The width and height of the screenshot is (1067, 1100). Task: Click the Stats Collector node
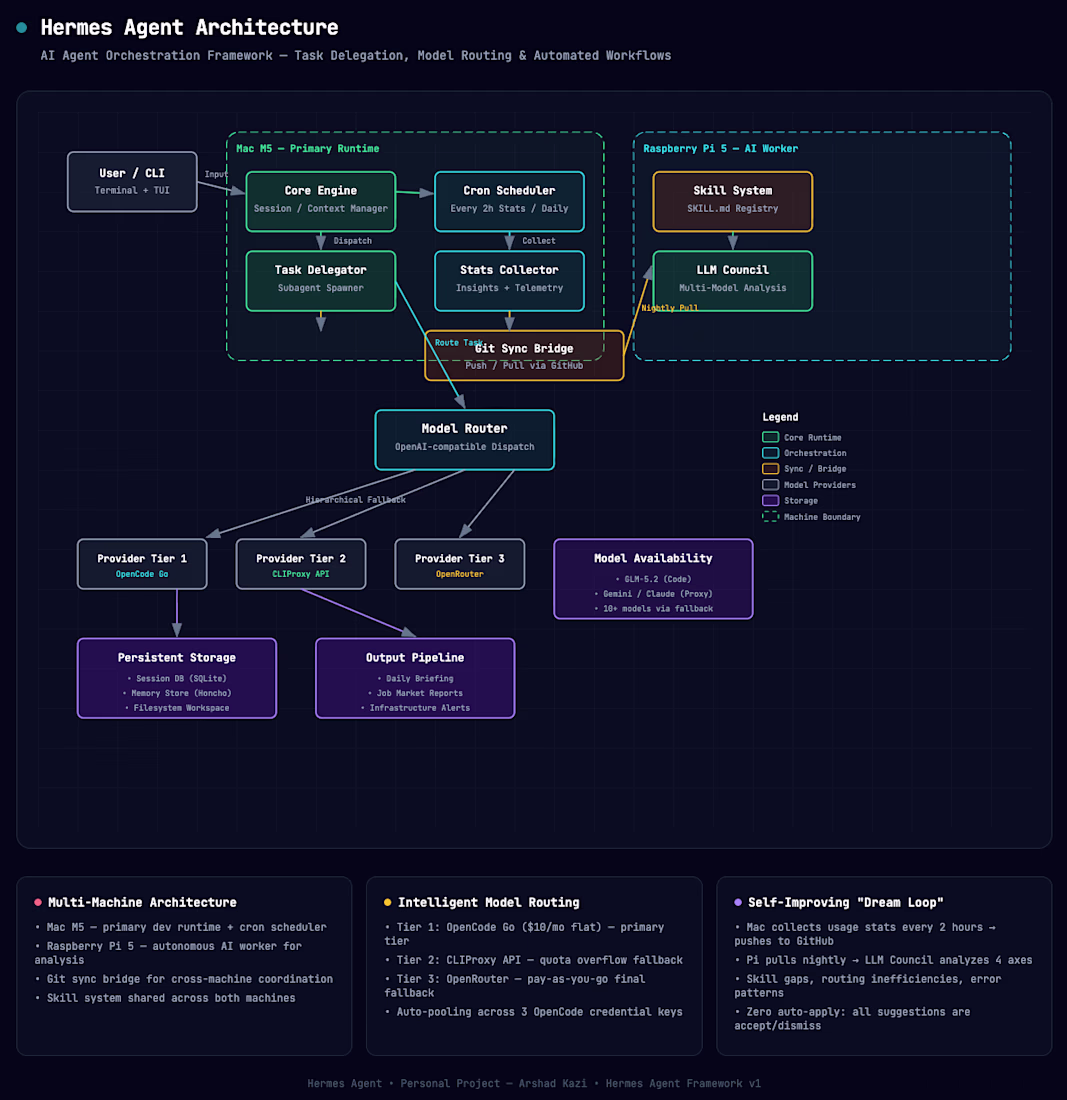coord(509,281)
